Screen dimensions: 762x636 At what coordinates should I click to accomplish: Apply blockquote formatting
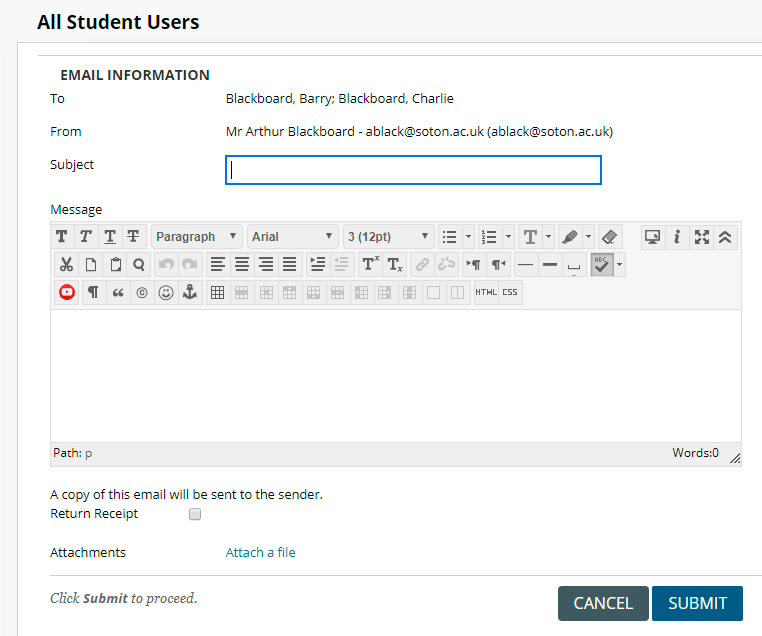coord(118,292)
